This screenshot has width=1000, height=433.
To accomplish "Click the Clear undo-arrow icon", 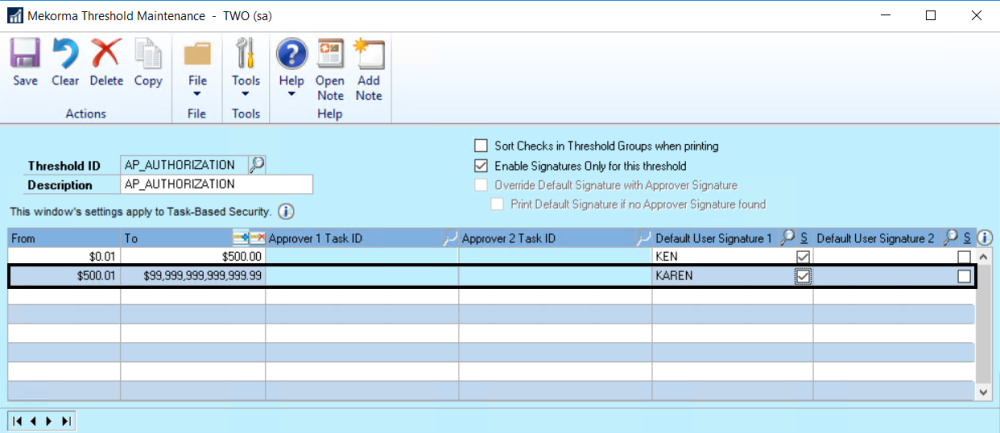I will pyautogui.click(x=65, y=54).
